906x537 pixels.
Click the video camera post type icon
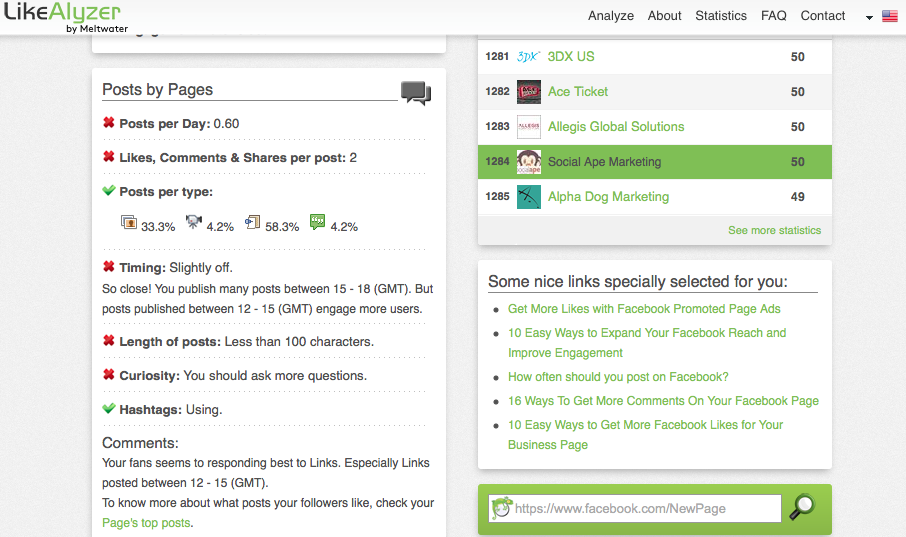pyautogui.click(x=194, y=223)
